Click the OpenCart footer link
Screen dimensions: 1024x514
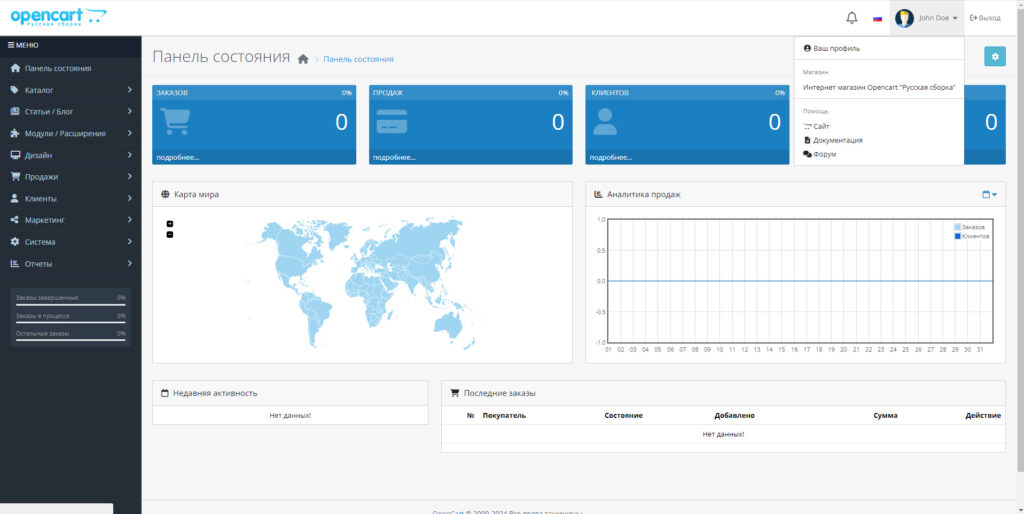pyautogui.click(x=447, y=513)
